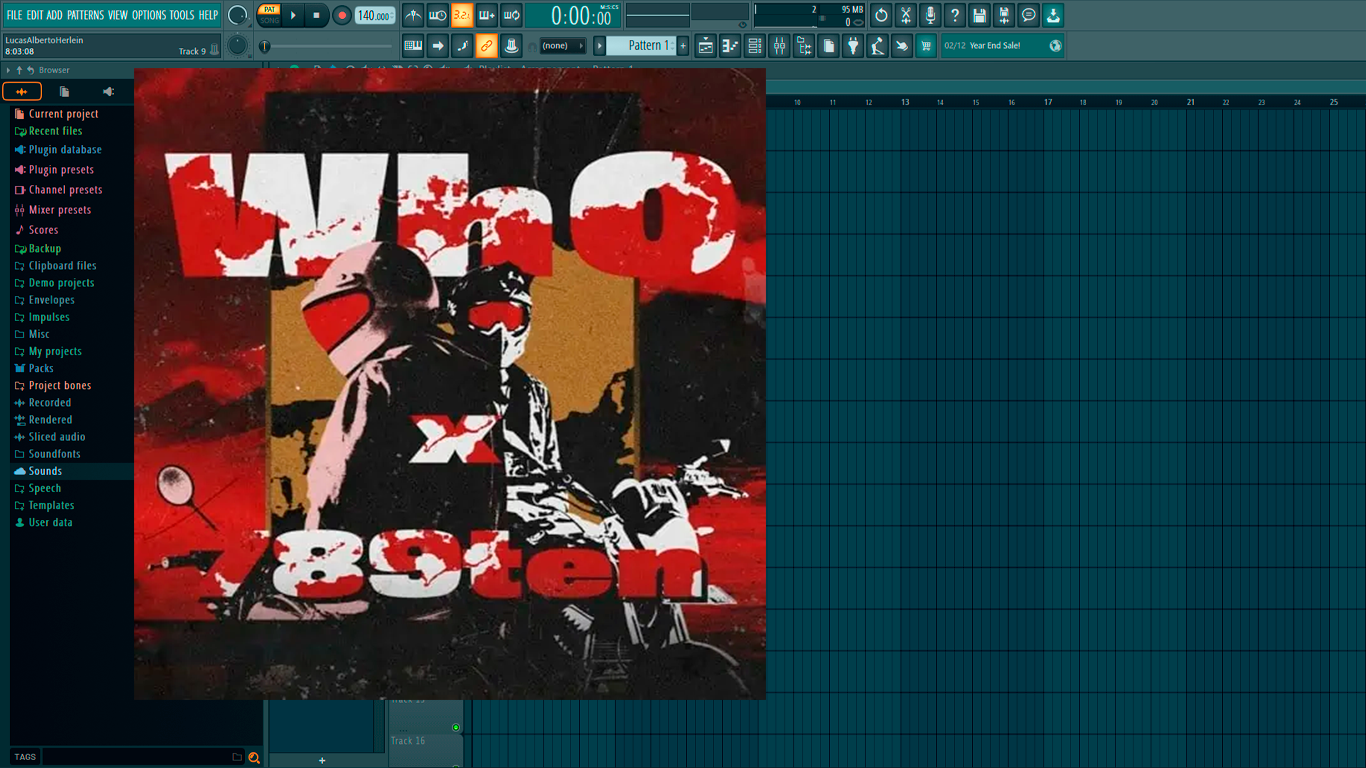Click the export render disk icon
Screen dimensions: 1366x768
(1004, 15)
